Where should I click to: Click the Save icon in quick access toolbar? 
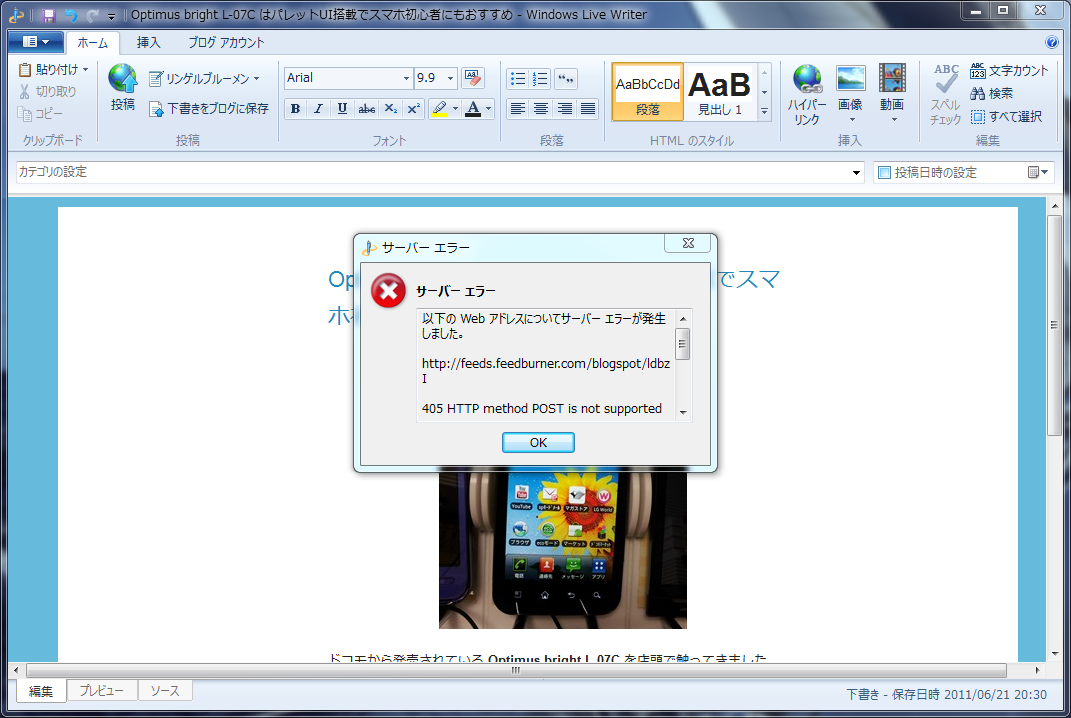tap(48, 15)
